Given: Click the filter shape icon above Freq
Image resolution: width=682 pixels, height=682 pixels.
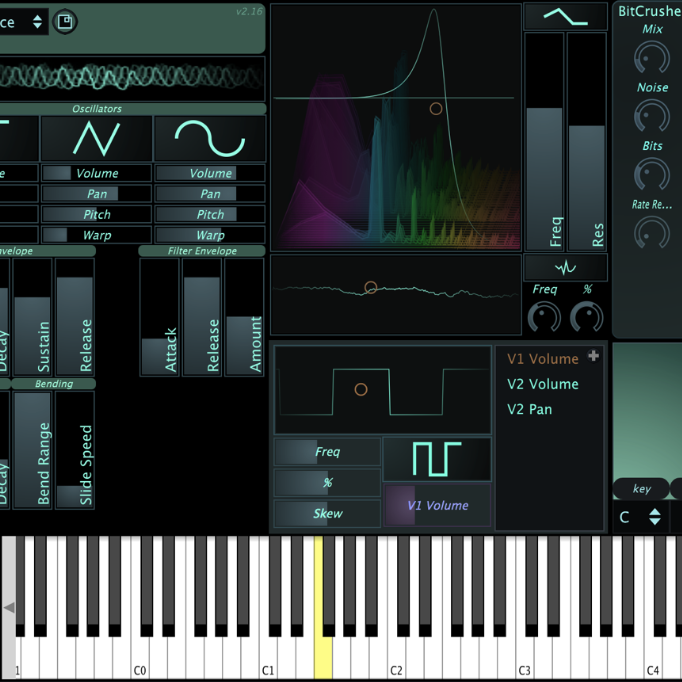Looking at the screenshot, I should pyautogui.click(x=565, y=16).
